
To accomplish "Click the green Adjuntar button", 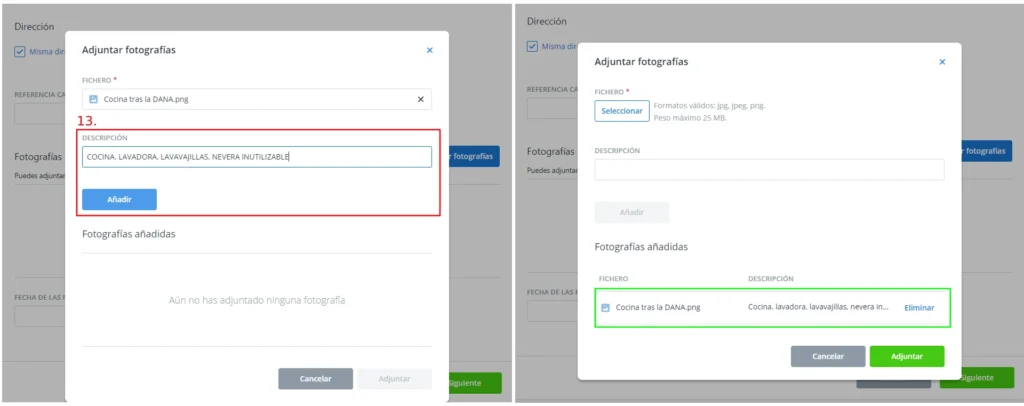I will pos(906,356).
